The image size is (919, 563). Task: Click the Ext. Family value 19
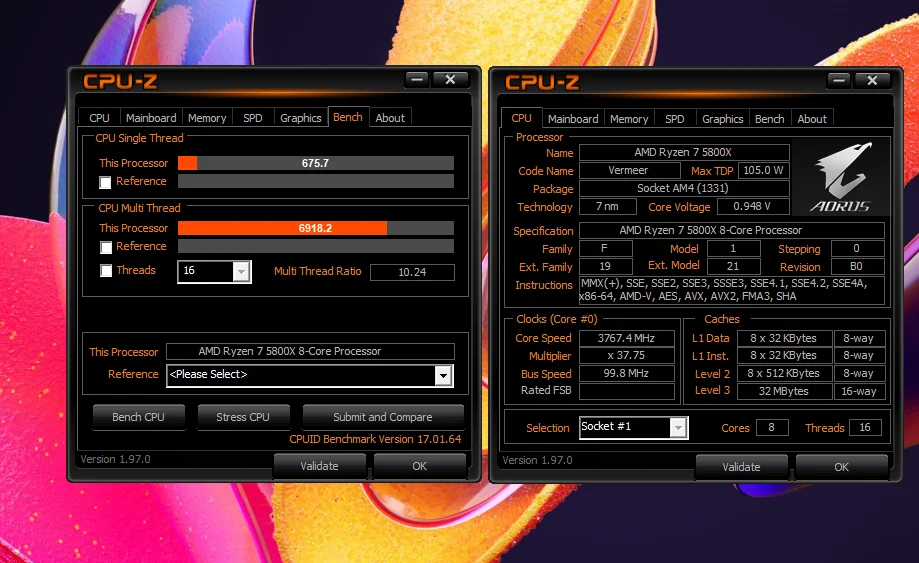(605, 267)
